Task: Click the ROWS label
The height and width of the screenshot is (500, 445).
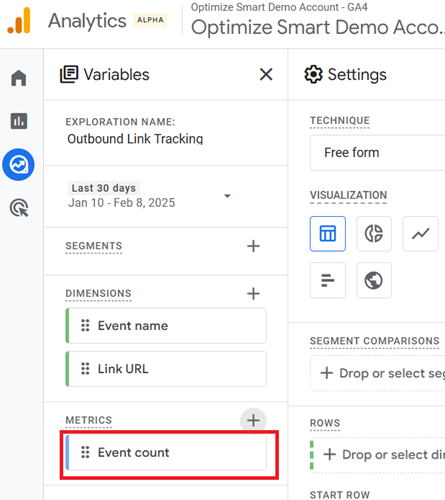Action: (325, 423)
